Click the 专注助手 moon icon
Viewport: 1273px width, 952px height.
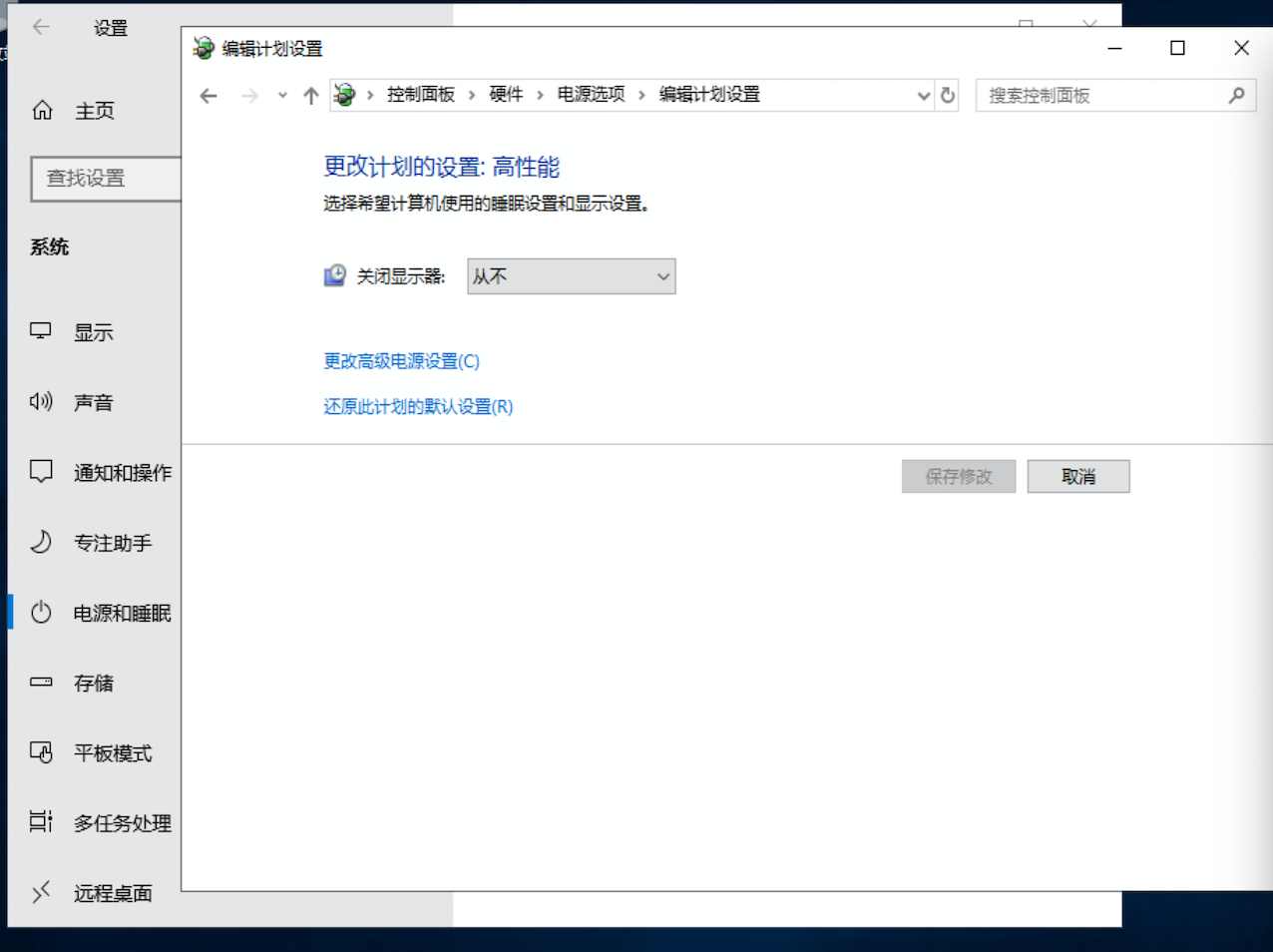click(41, 541)
